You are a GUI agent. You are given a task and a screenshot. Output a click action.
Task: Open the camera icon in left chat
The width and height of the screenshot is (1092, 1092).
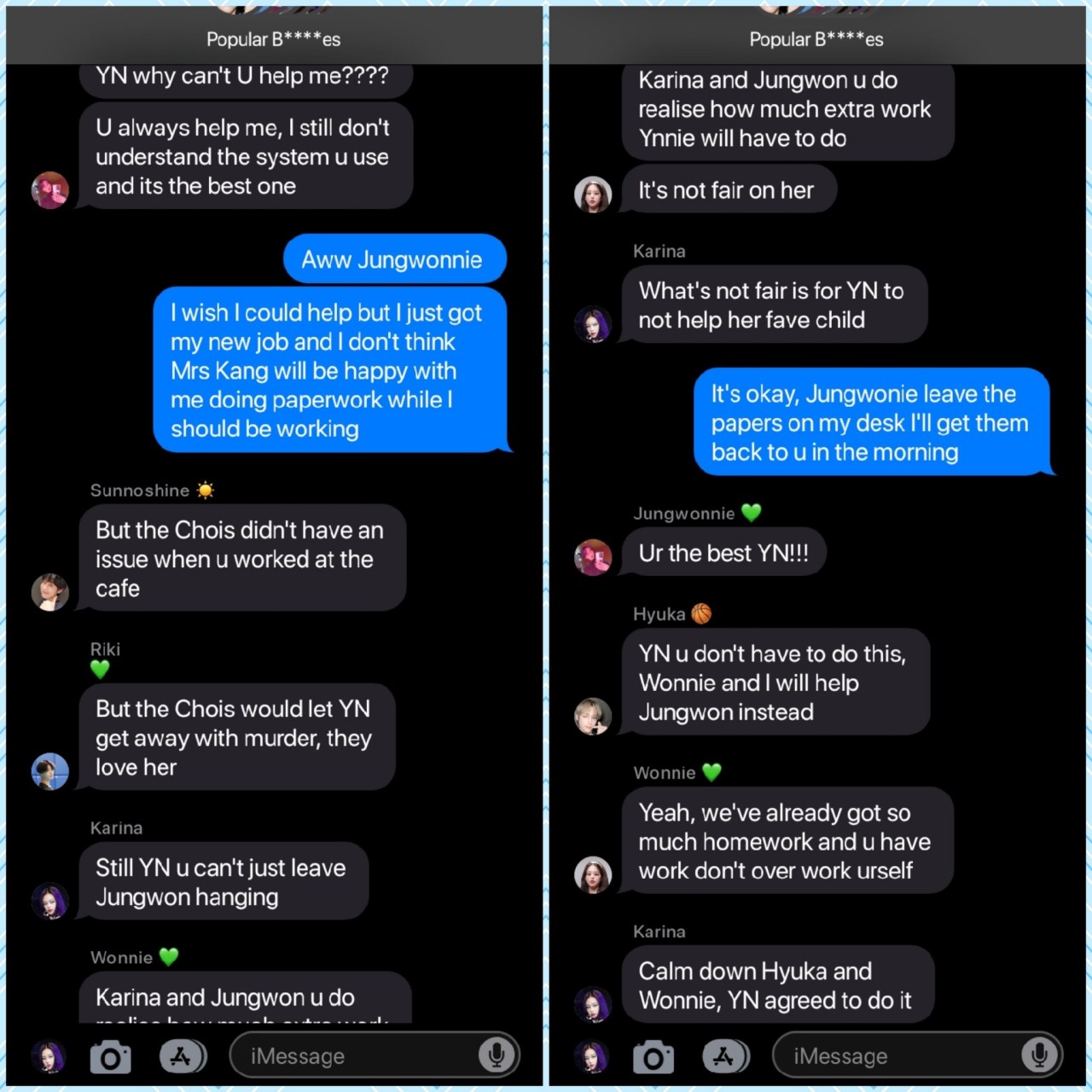(111, 1058)
